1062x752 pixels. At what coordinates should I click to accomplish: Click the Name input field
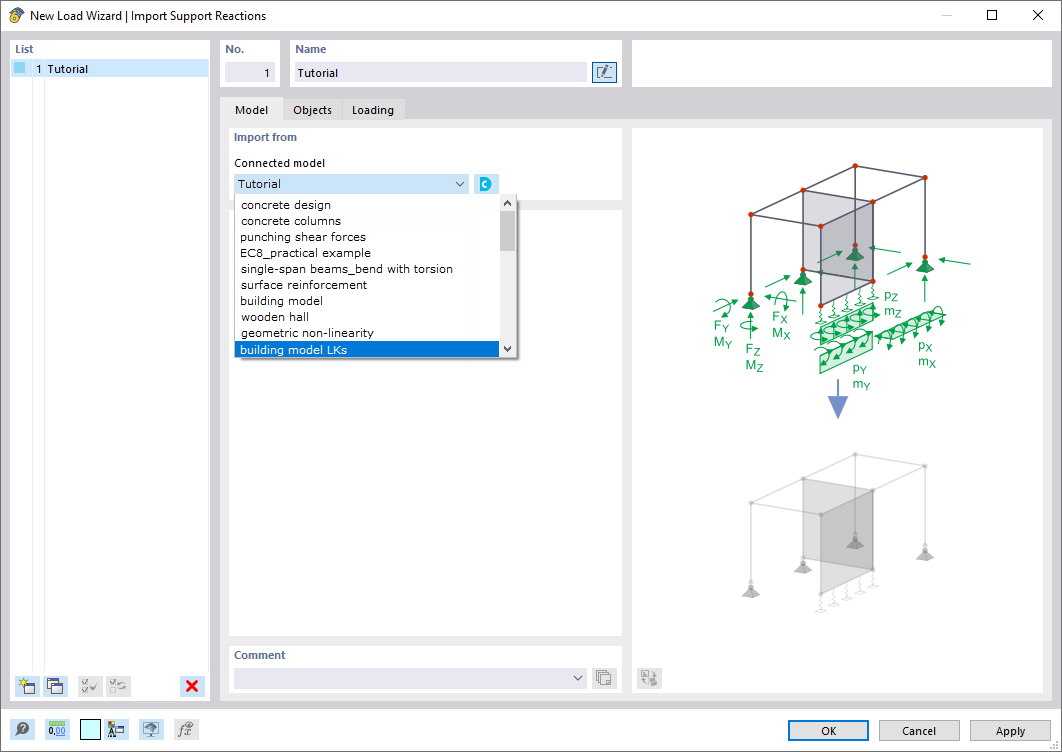point(440,72)
